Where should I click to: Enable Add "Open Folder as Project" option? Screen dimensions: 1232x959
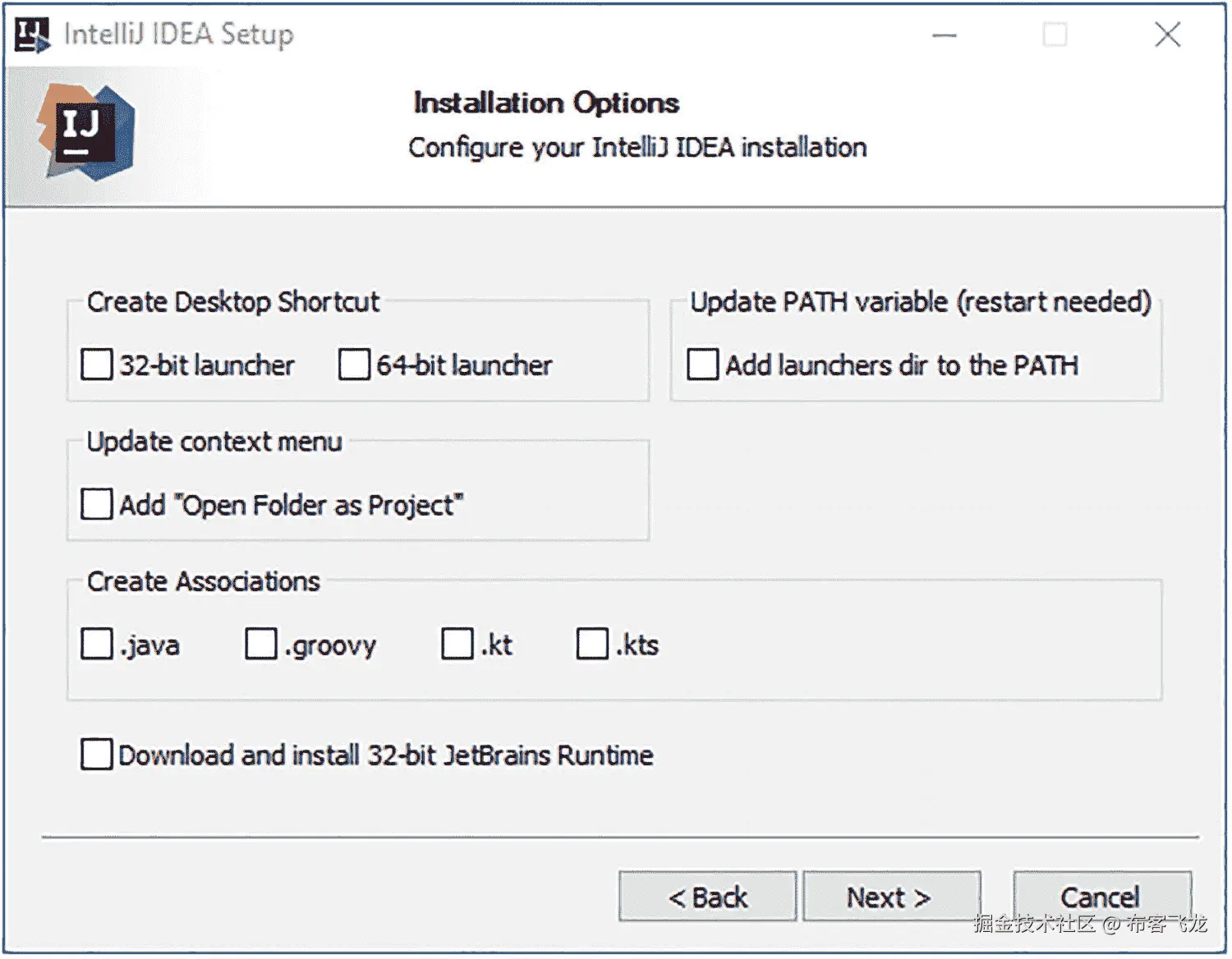click(x=97, y=504)
